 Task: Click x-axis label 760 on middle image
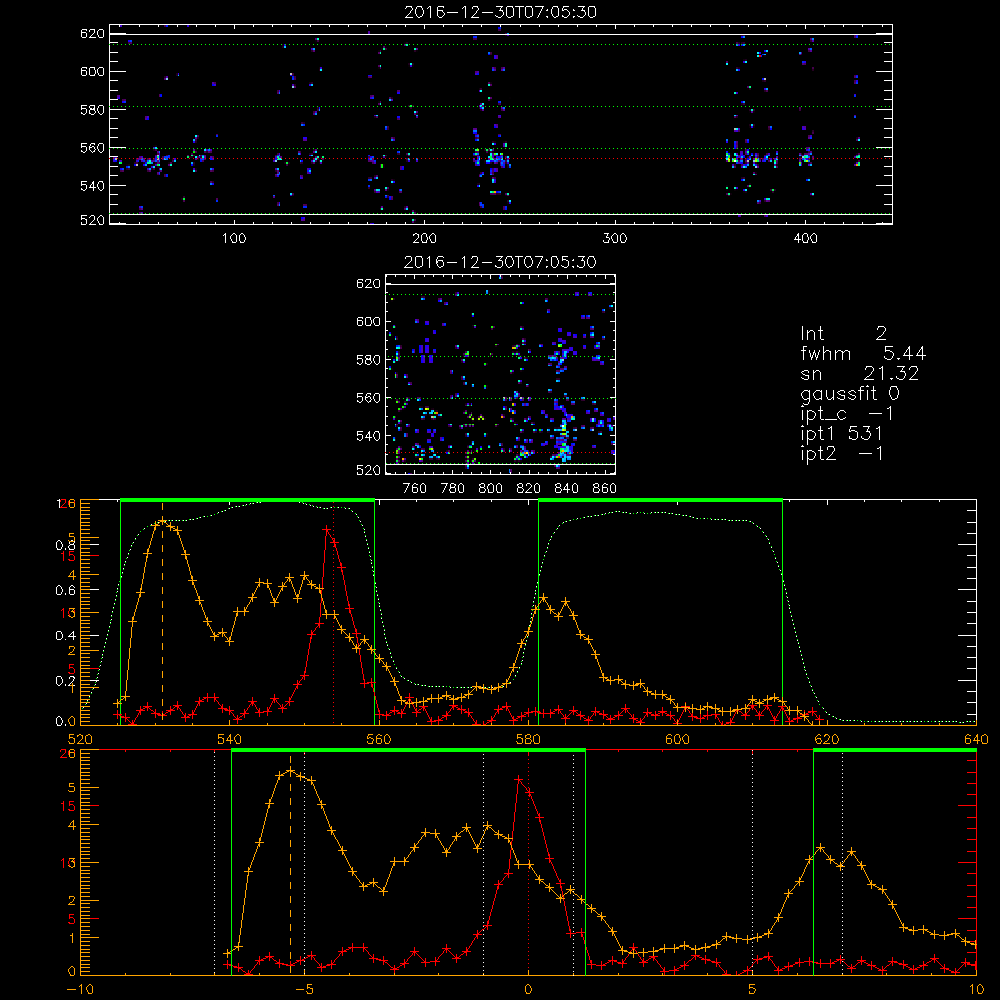coord(415,489)
